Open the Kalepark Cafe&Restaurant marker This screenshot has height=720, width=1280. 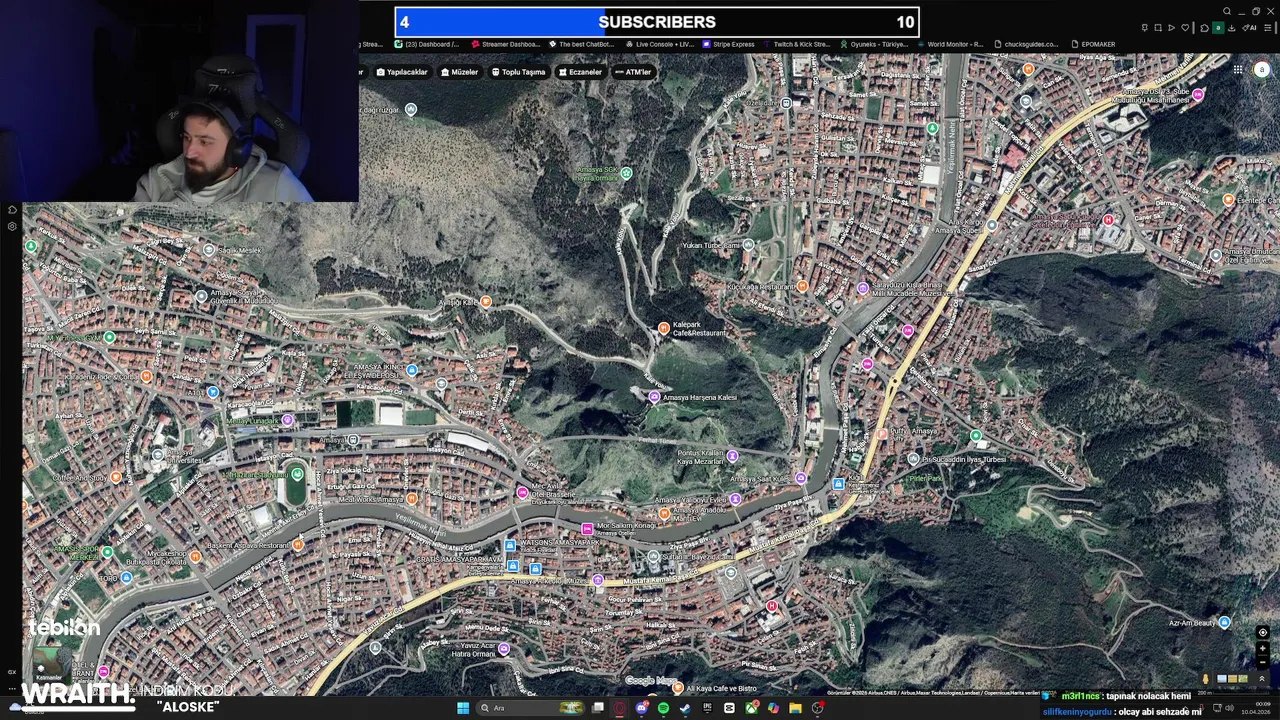coord(663,328)
